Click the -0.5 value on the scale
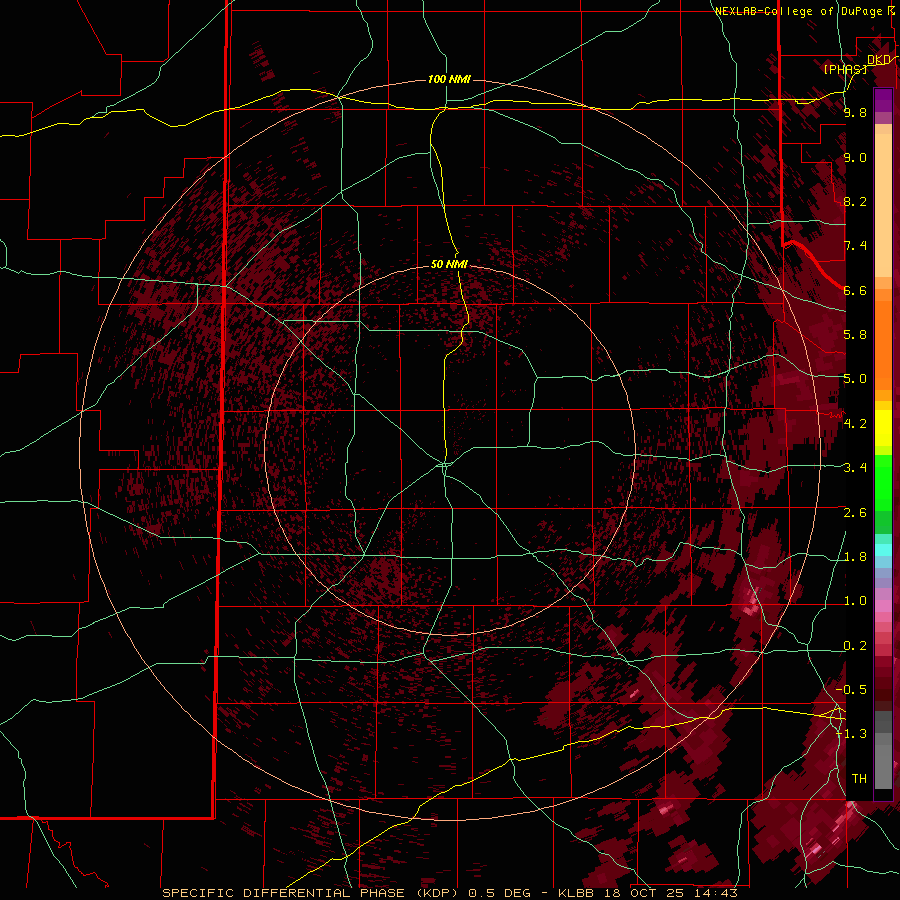900x900 pixels. (851, 689)
